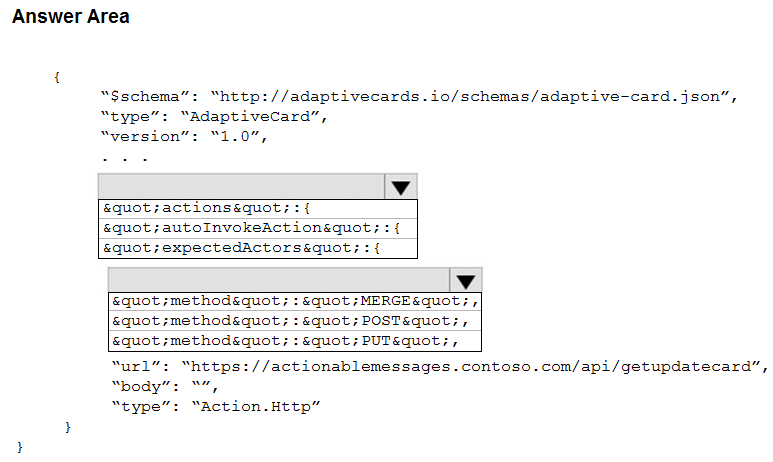The image size is (773, 462).
Task: Open the first dropdown arrow above actions option
Action: (401, 187)
